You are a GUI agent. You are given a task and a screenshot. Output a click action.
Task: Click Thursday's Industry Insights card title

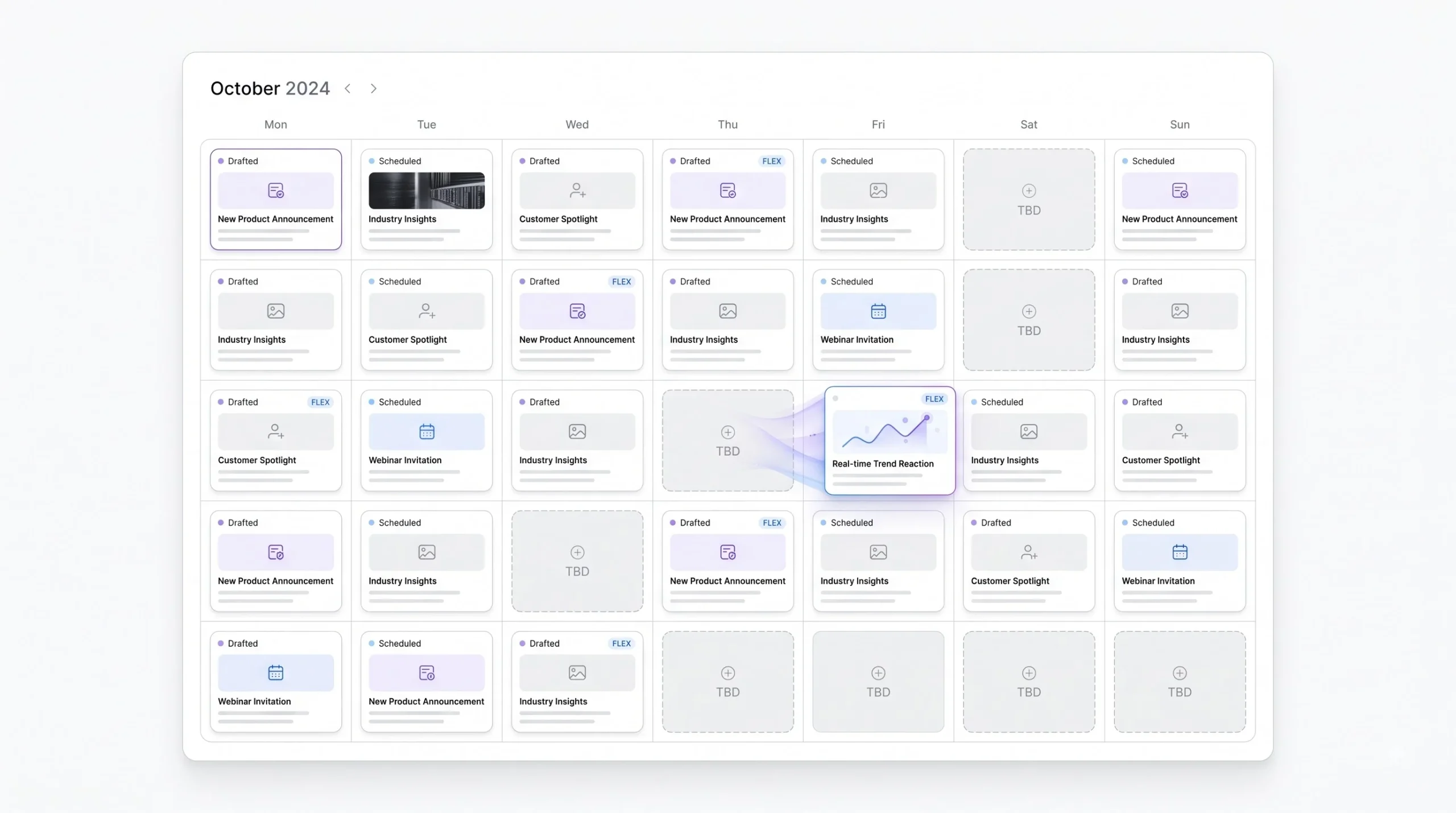pyautogui.click(x=704, y=339)
